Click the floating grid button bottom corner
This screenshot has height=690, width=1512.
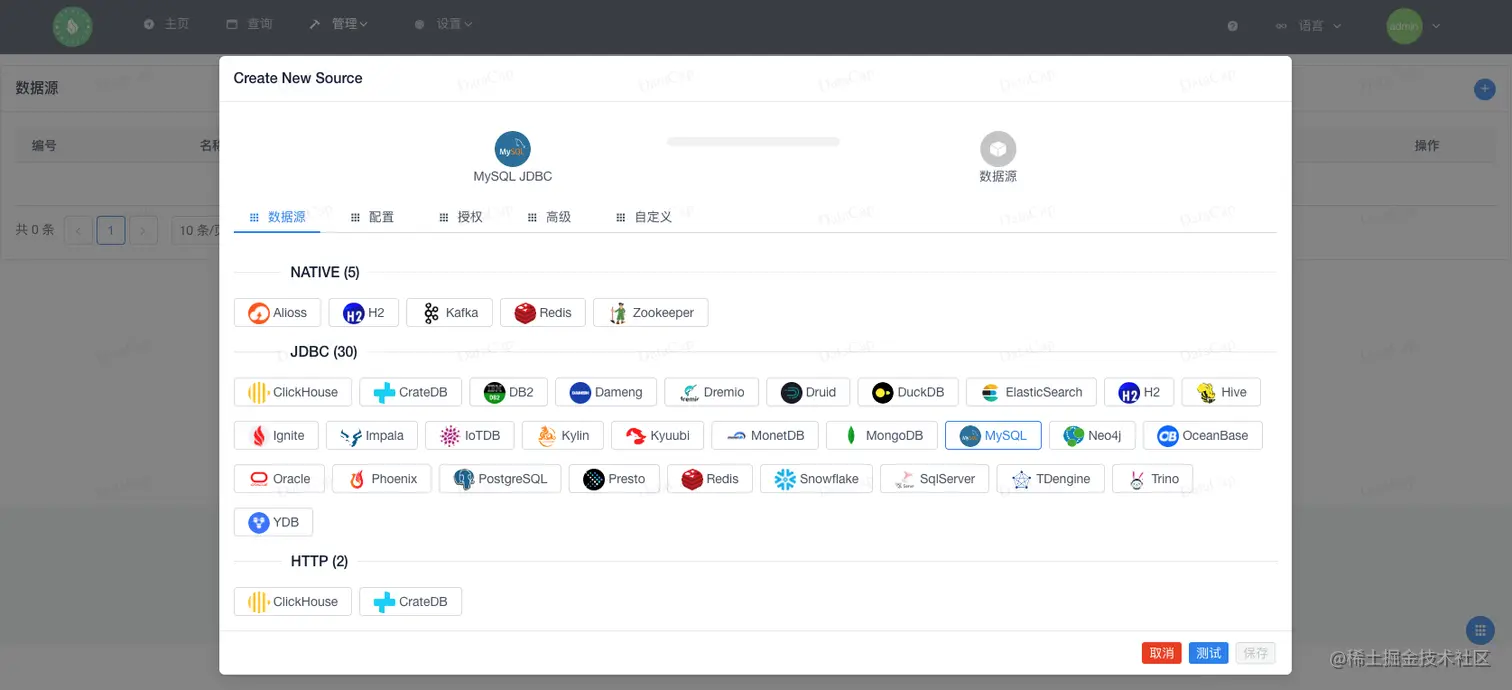(1480, 630)
